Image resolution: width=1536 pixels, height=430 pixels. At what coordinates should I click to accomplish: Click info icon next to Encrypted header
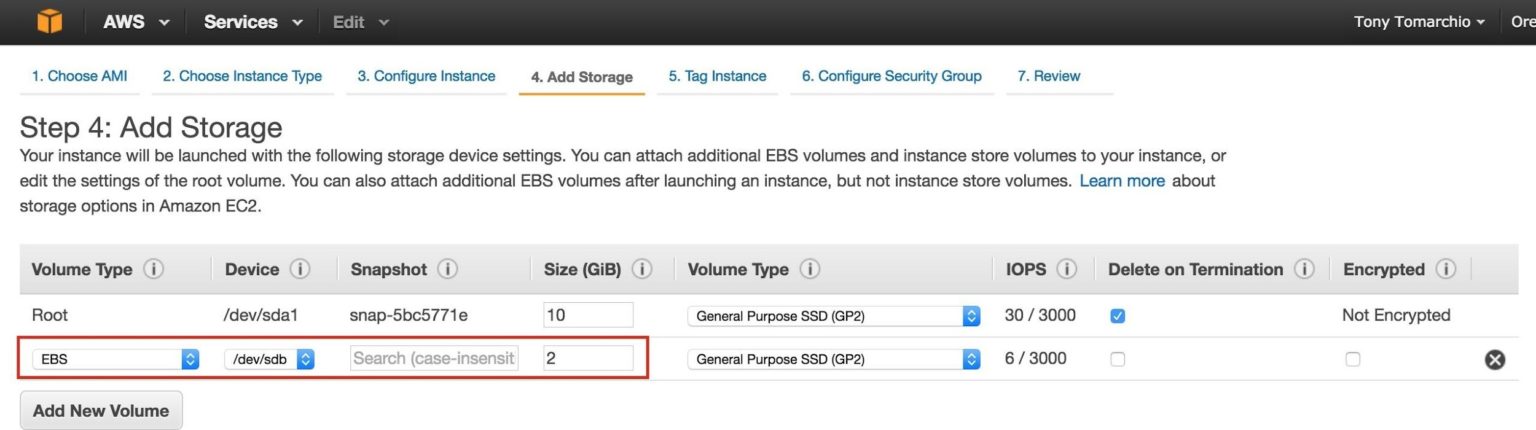click(1446, 270)
